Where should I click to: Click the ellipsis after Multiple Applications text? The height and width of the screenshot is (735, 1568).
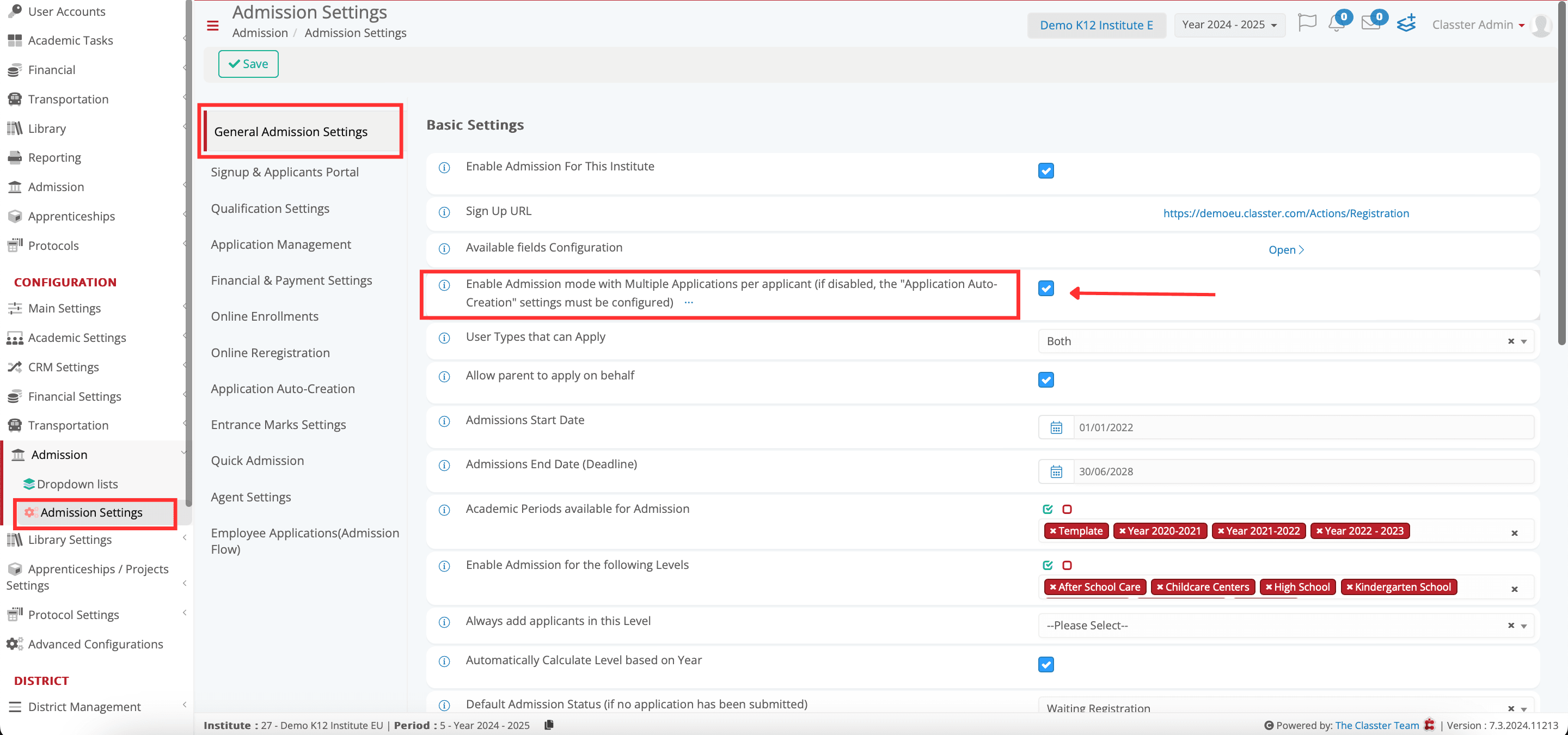point(688,302)
